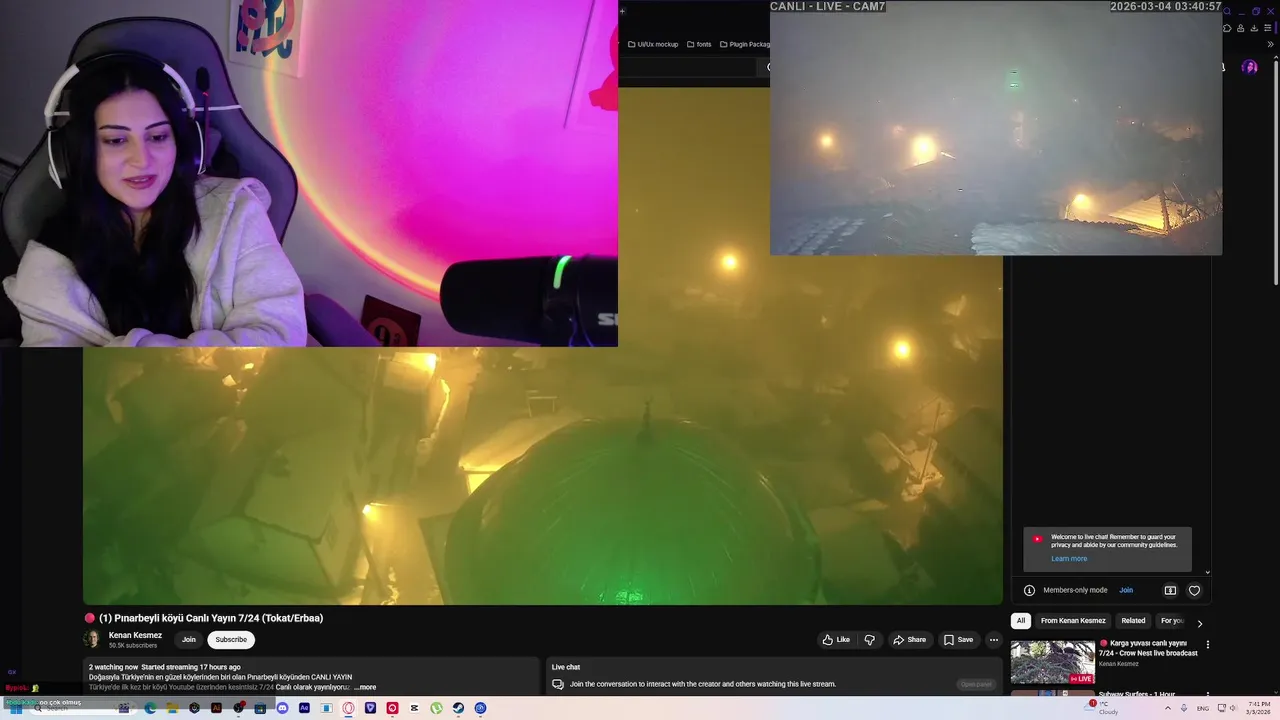Click the Open panel button for live chat
This screenshot has height=720, width=1280.
976,684
